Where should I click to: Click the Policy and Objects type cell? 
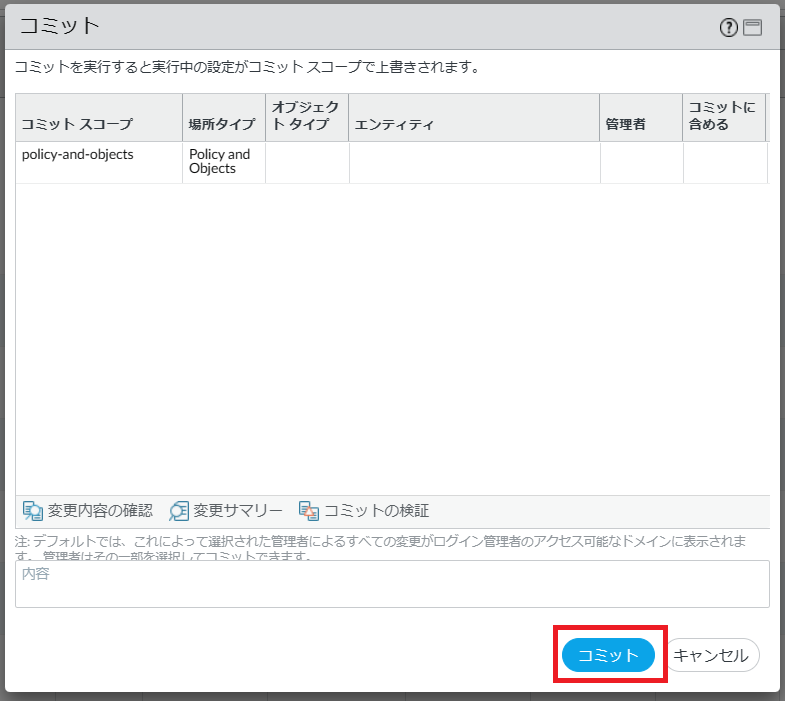(x=224, y=162)
